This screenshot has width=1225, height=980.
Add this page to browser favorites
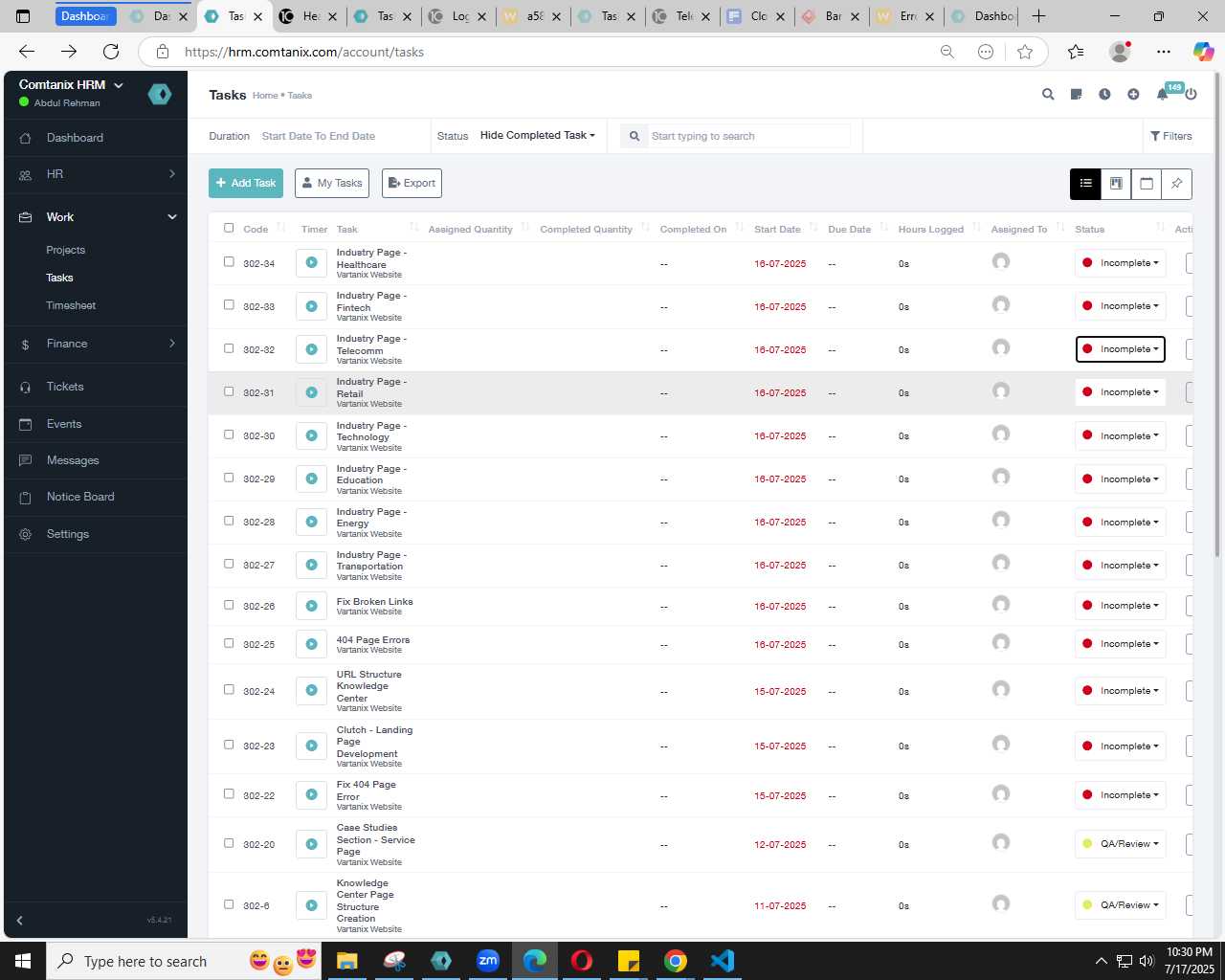(x=1025, y=52)
